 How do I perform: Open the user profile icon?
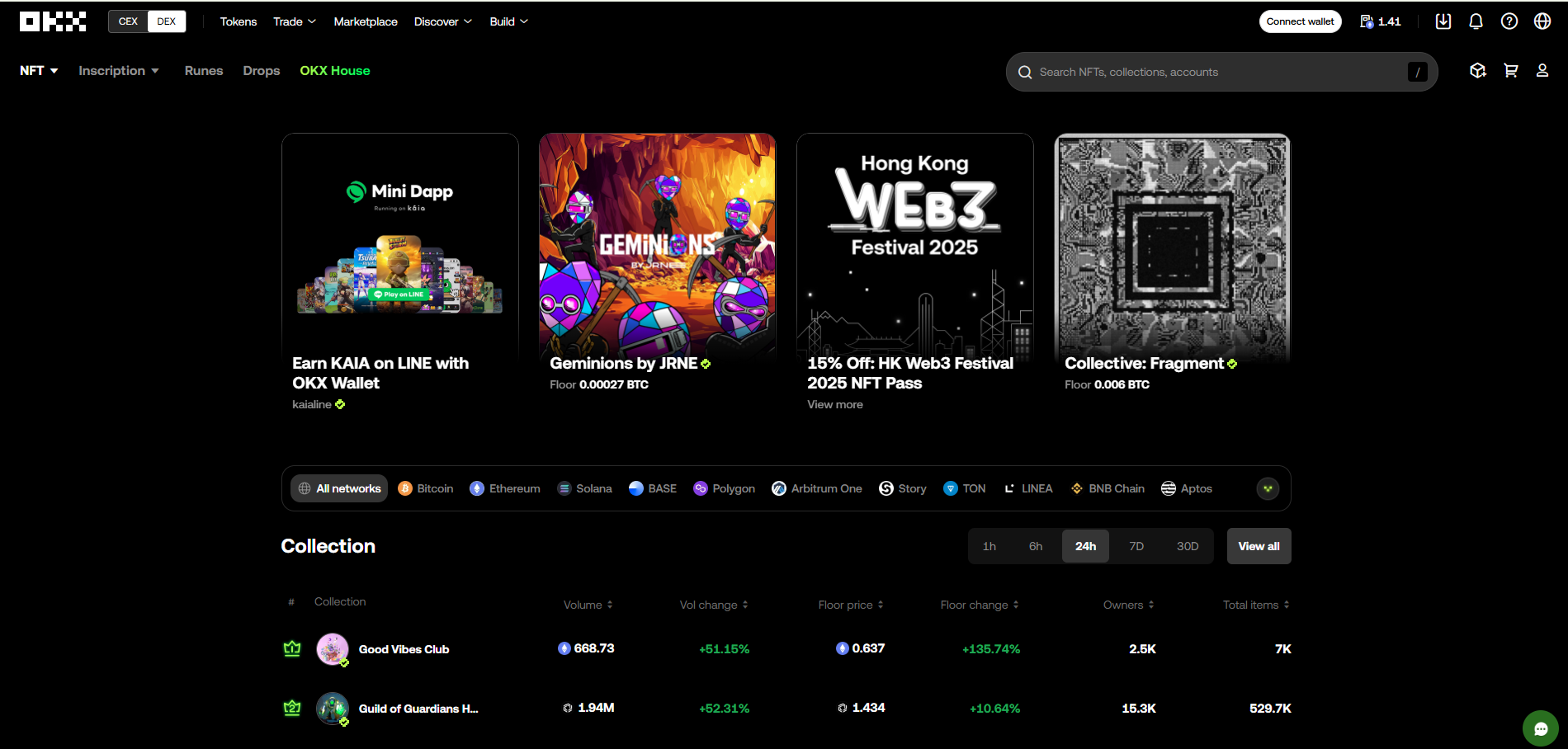[x=1542, y=71]
